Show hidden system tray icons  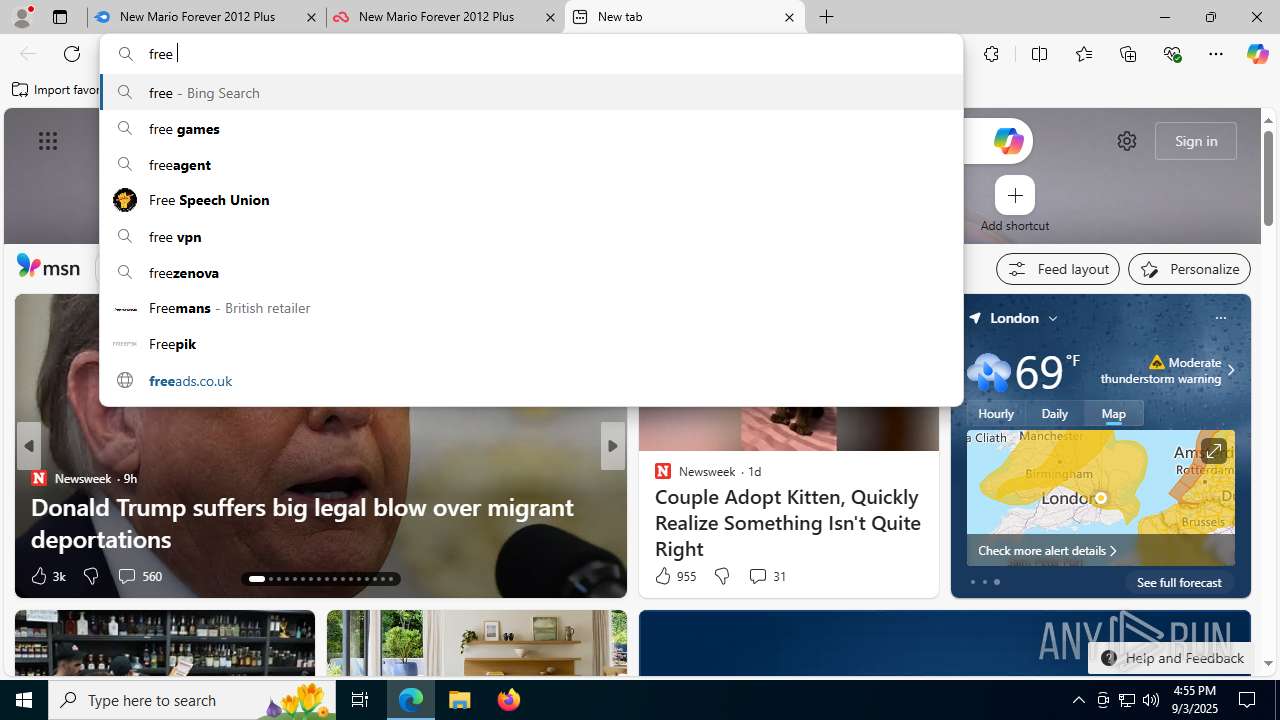pos(1078,700)
